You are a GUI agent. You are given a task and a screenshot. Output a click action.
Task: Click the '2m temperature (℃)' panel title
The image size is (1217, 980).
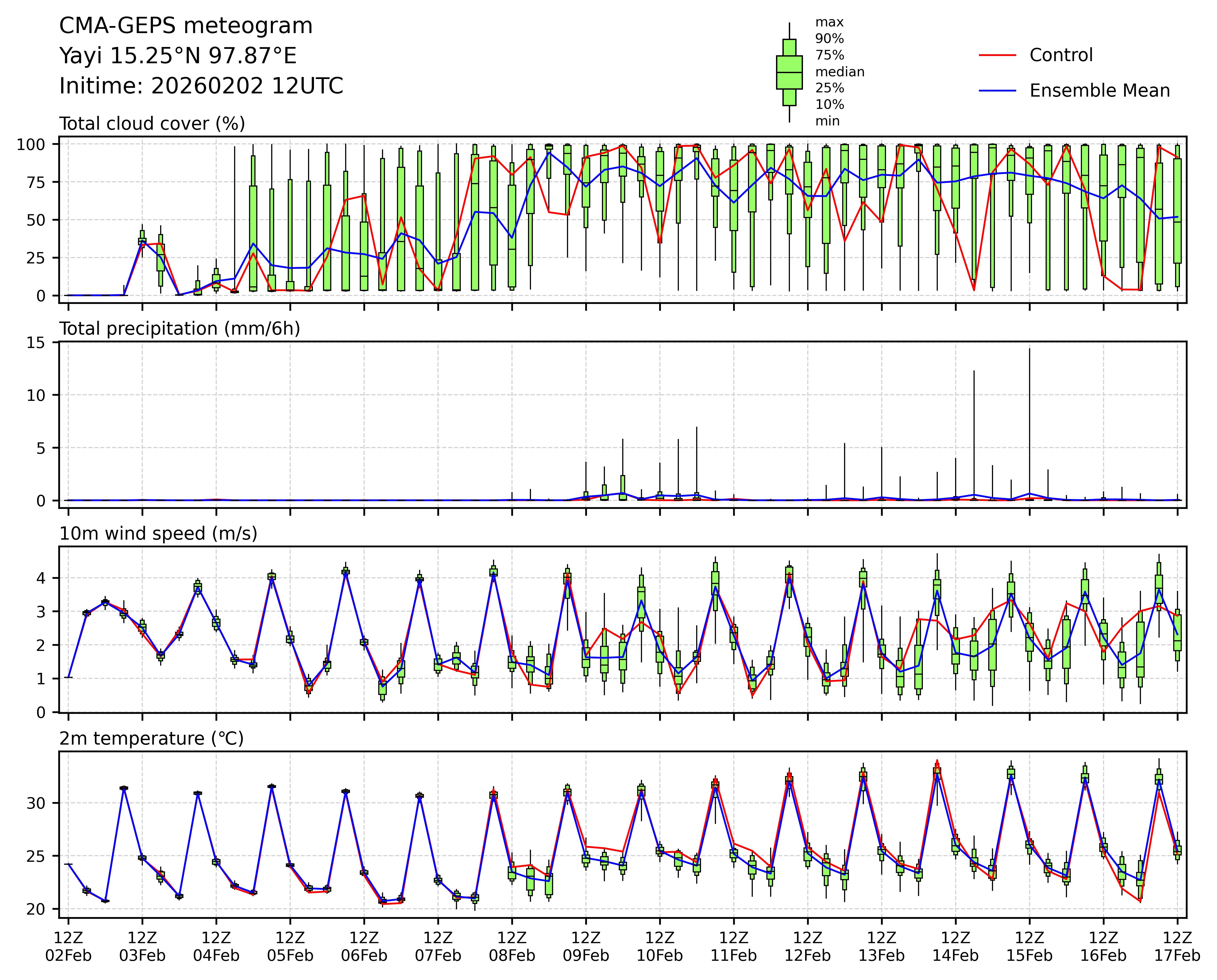point(151,738)
